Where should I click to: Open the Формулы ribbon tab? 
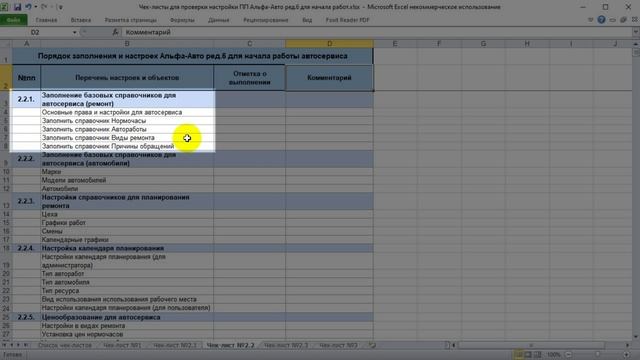coord(182,20)
